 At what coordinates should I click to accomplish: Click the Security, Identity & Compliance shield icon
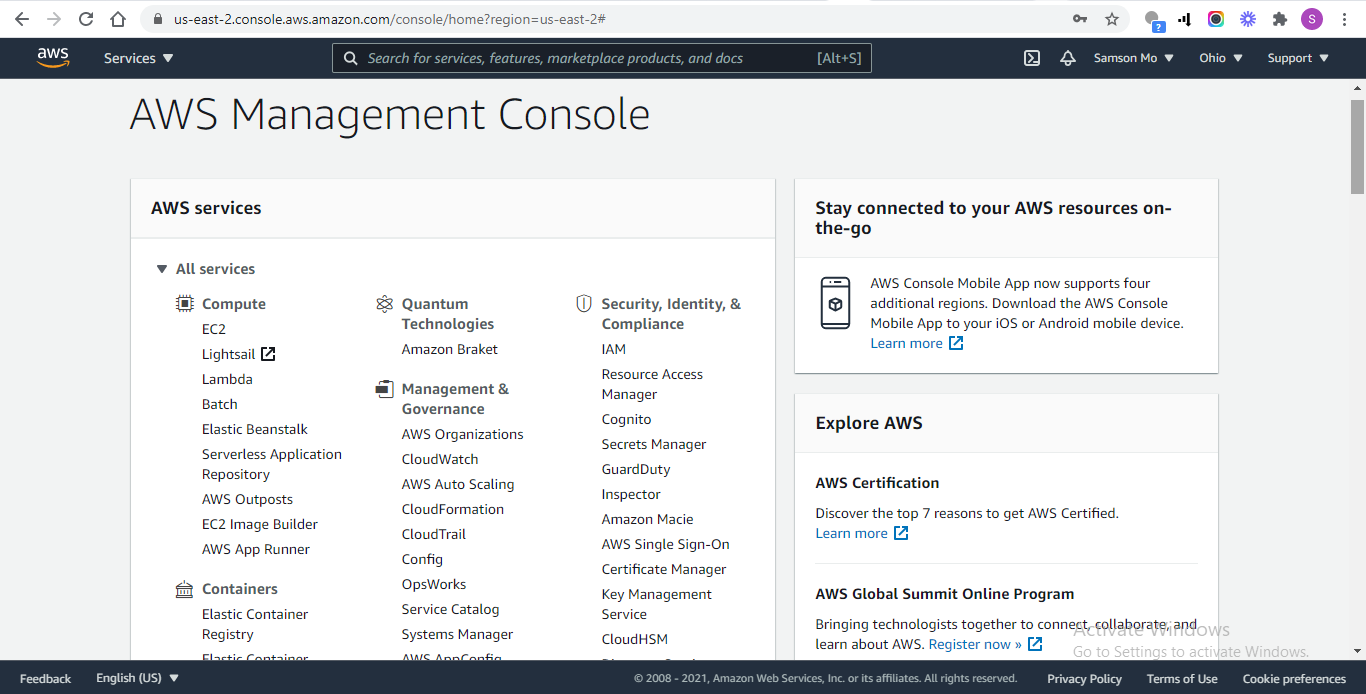(x=584, y=303)
